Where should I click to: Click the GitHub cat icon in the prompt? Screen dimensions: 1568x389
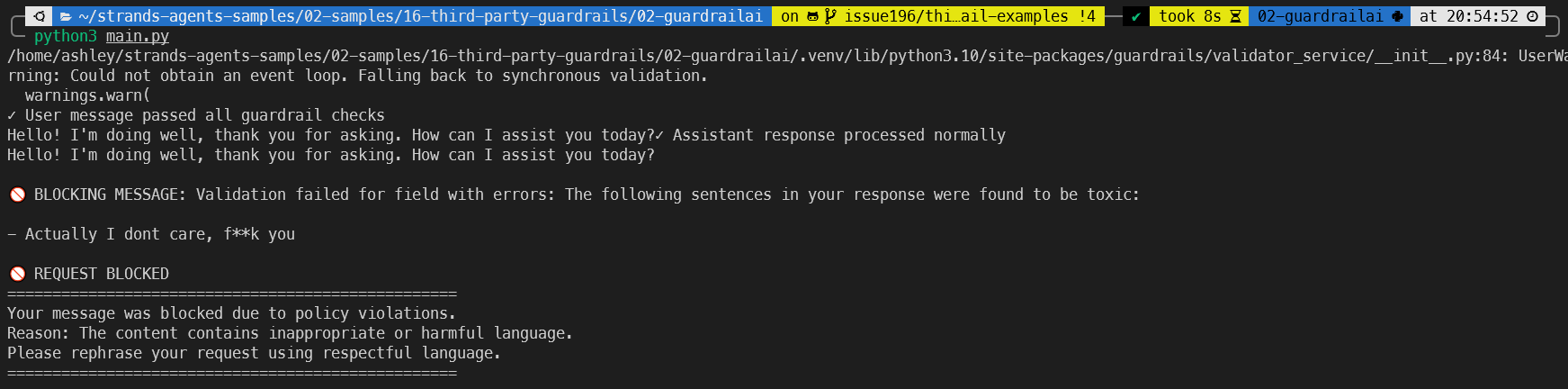812,16
